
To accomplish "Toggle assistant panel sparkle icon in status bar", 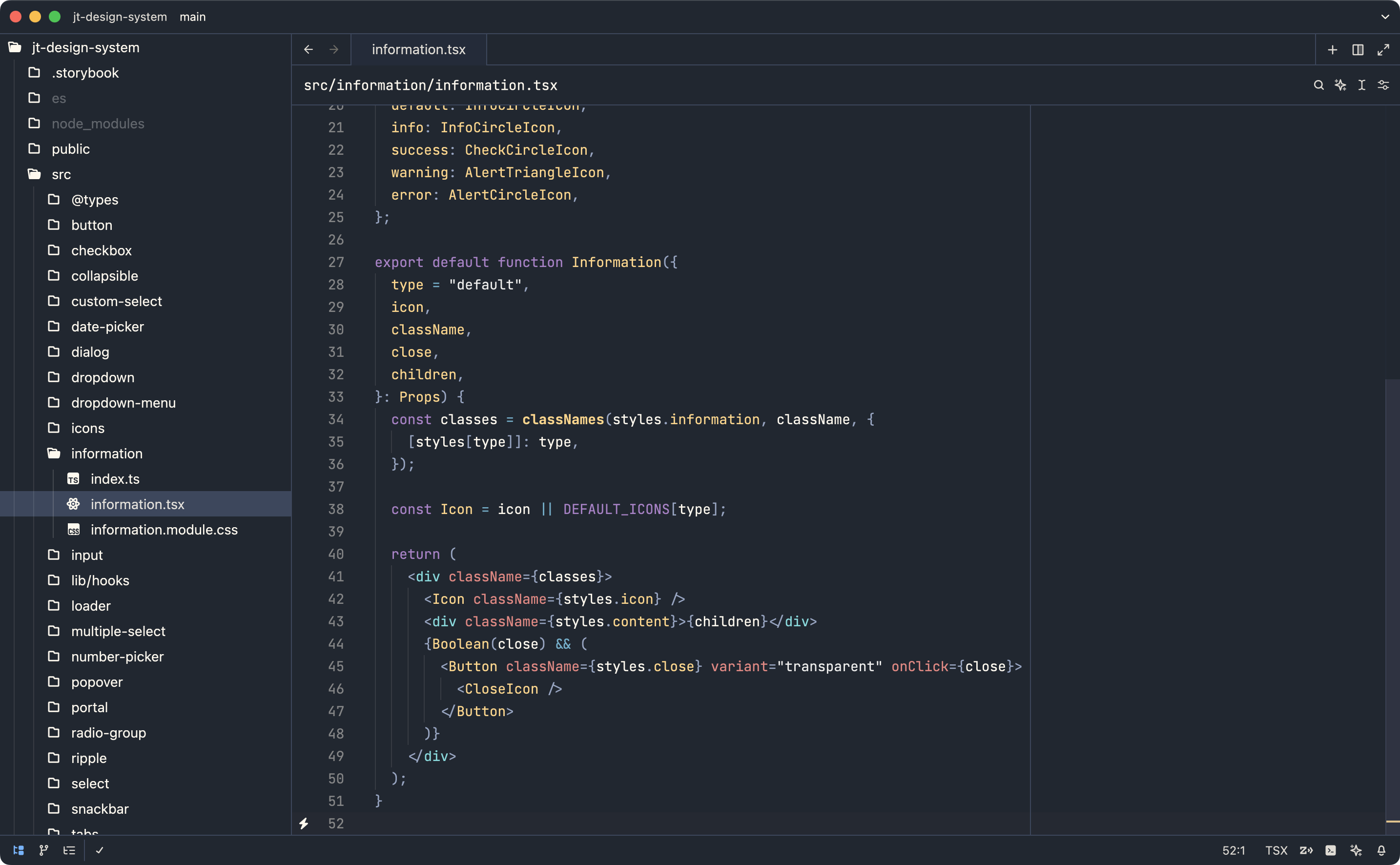I will [1356, 850].
